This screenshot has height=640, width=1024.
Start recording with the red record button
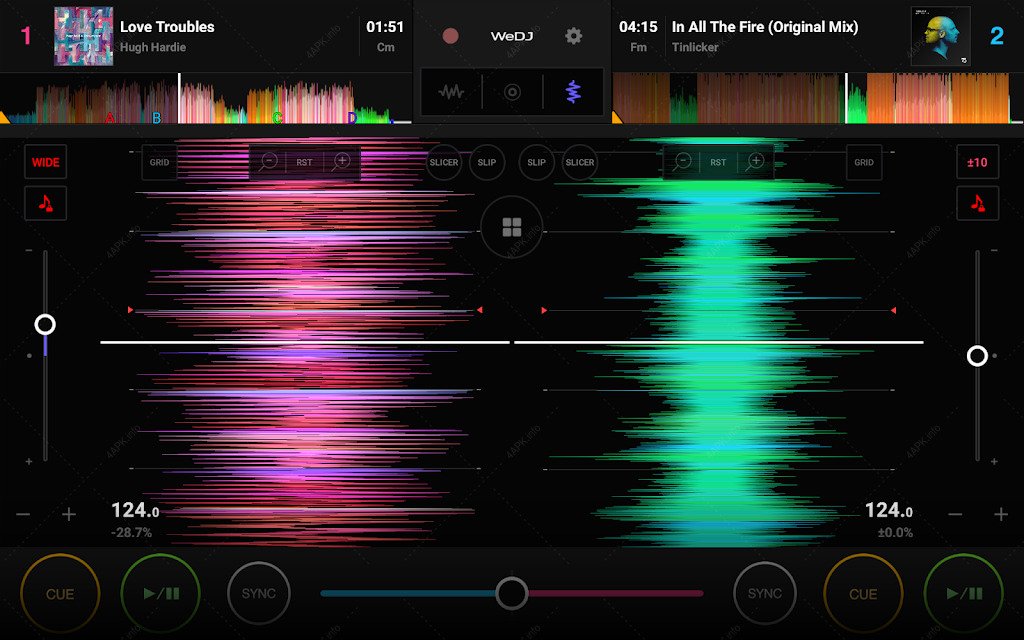click(451, 36)
